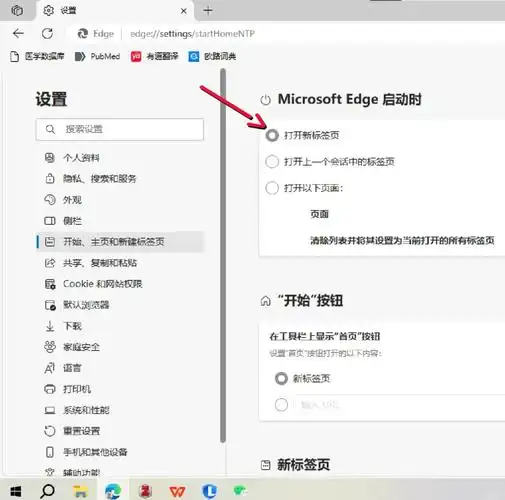Image resolution: width=505 pixels, height=500 pixels.
Task: Click the 搜索设置 search field
Action: tap(120, 129)
